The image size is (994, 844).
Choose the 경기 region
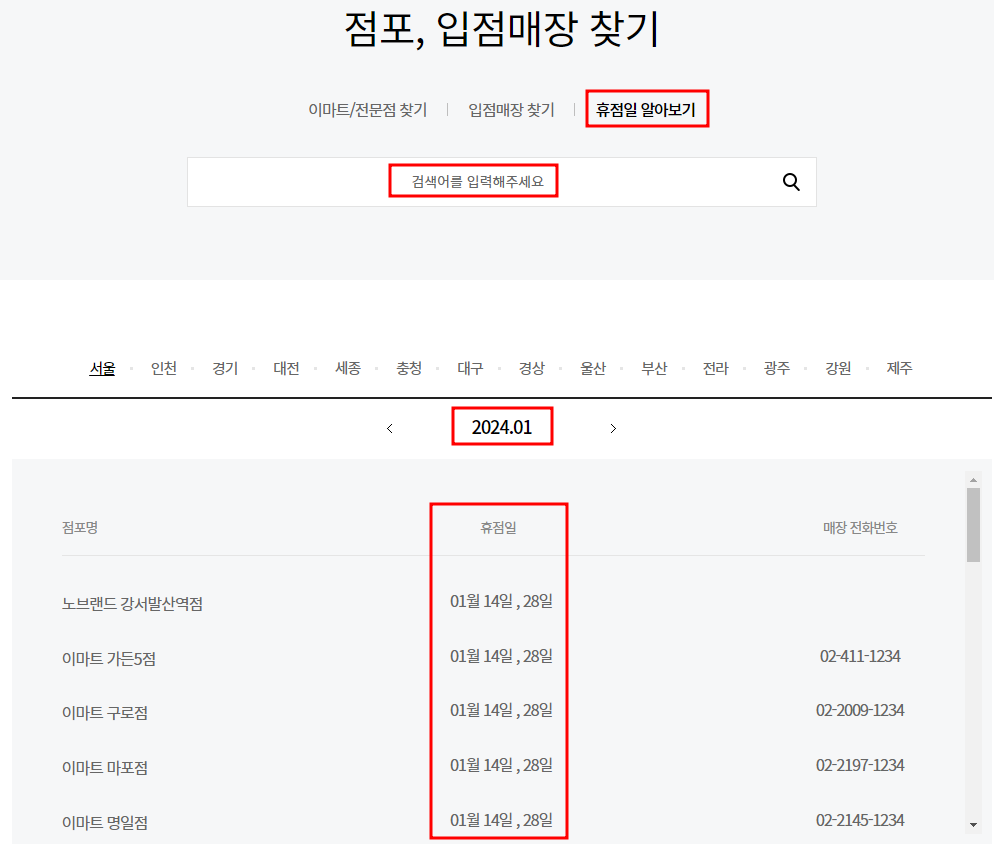(x=225, y=367)
